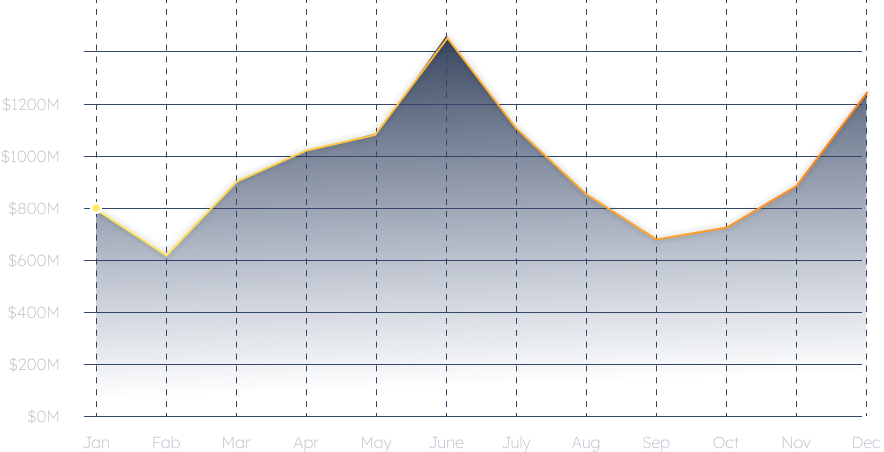Click the June peak on the line
Viewport: 884px width, 452px height.
click(x=447, y=38)
